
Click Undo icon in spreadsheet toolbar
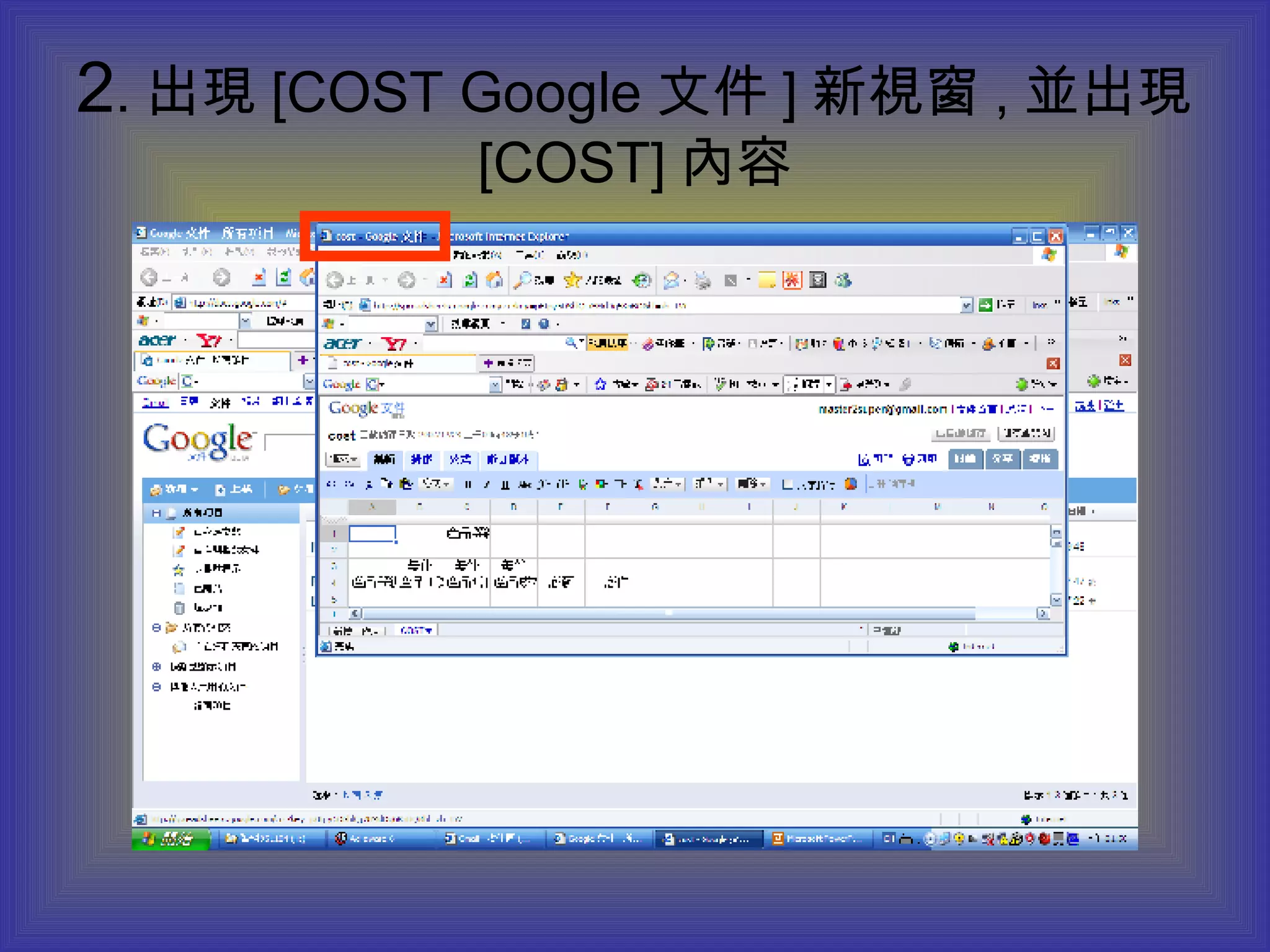tap(332, 484)
